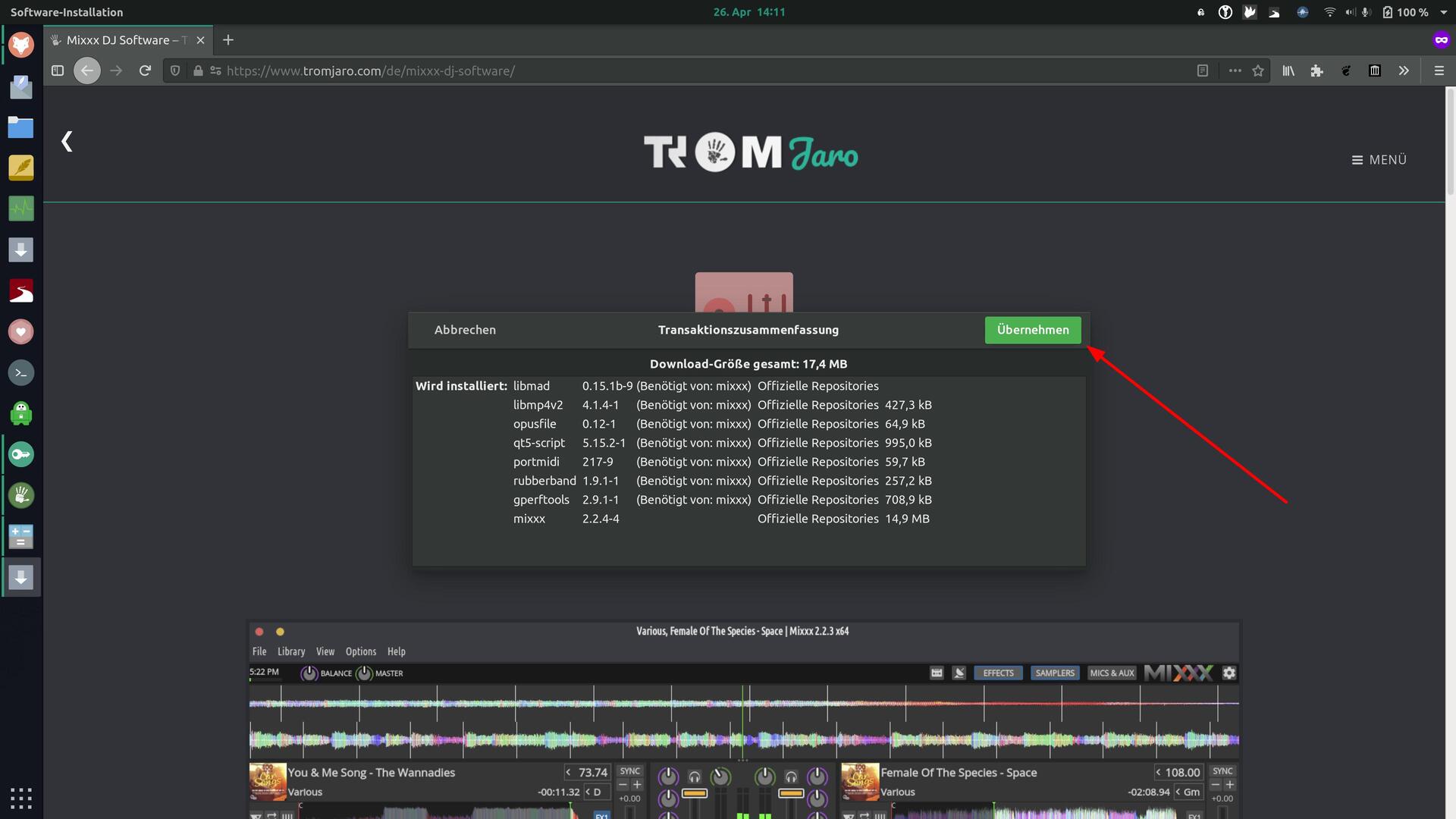Click the browser back arrow button
Viewport: 1456px width, 819px height.
87,71
